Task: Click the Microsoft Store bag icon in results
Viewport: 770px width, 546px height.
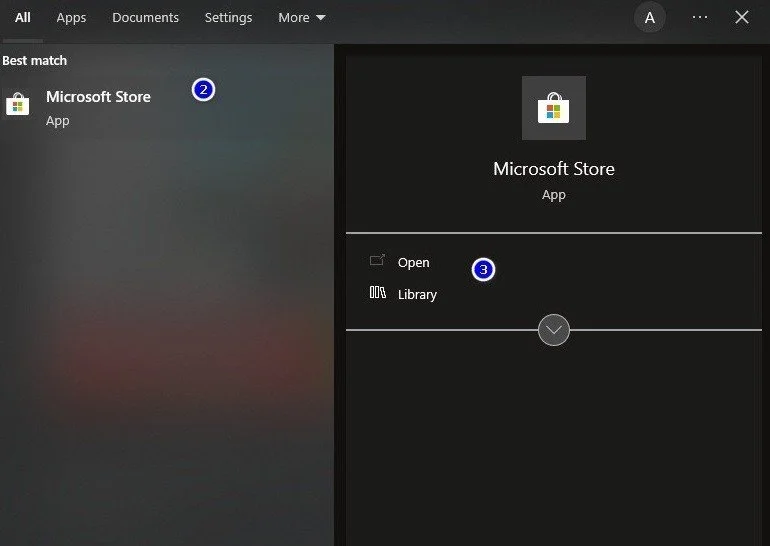Action: click(x=18, y=105)
